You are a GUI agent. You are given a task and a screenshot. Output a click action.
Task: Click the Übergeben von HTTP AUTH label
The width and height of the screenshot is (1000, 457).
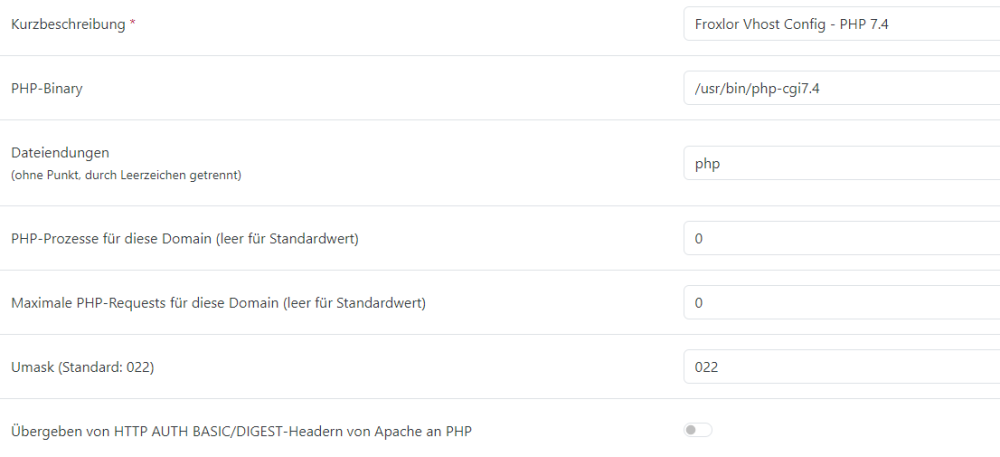tap(241, 431)
